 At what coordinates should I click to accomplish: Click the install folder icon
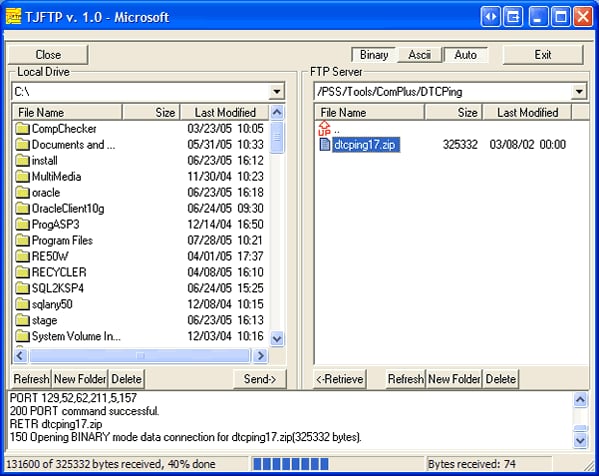coord(22,161)
